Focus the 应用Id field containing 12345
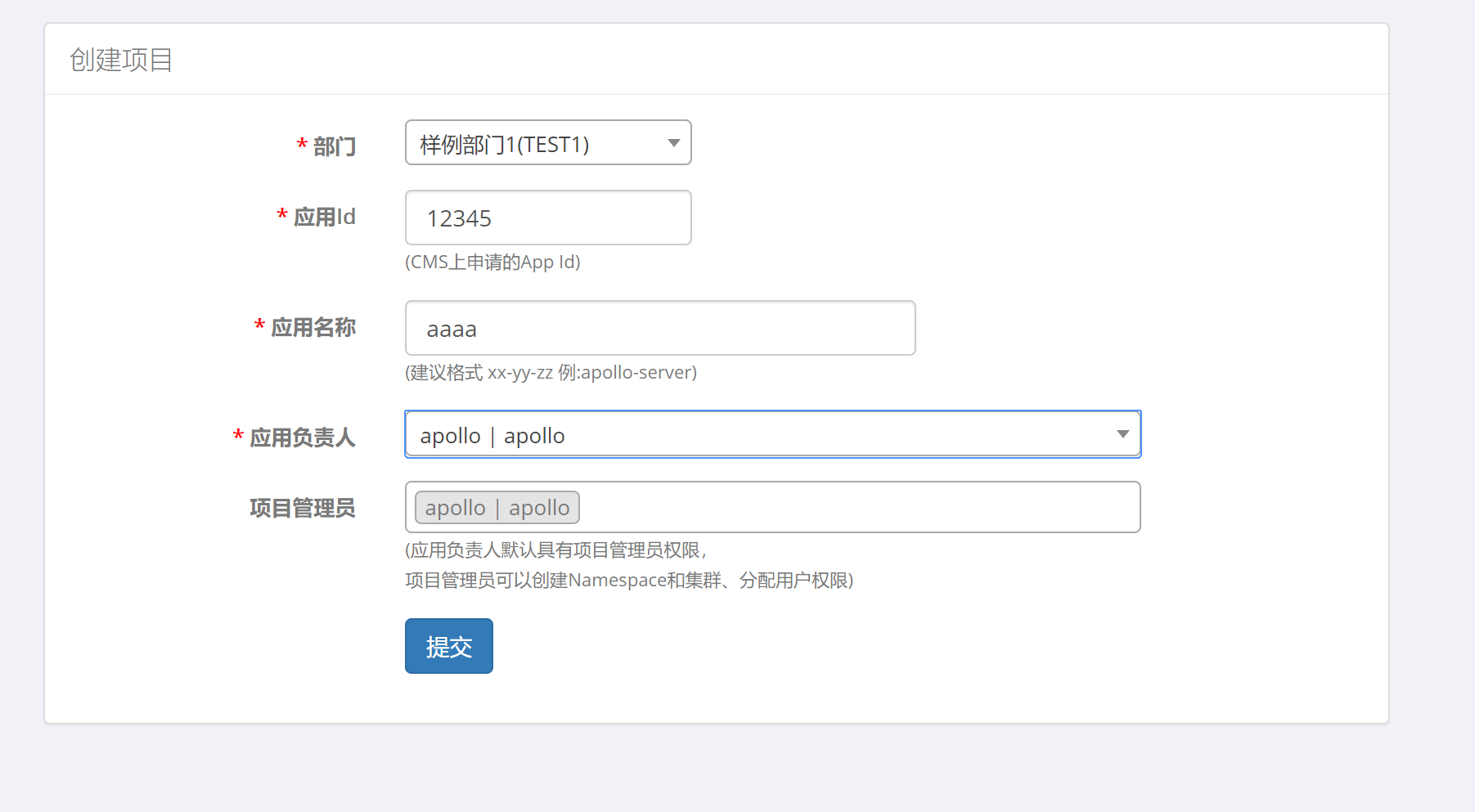 point(548,218)
